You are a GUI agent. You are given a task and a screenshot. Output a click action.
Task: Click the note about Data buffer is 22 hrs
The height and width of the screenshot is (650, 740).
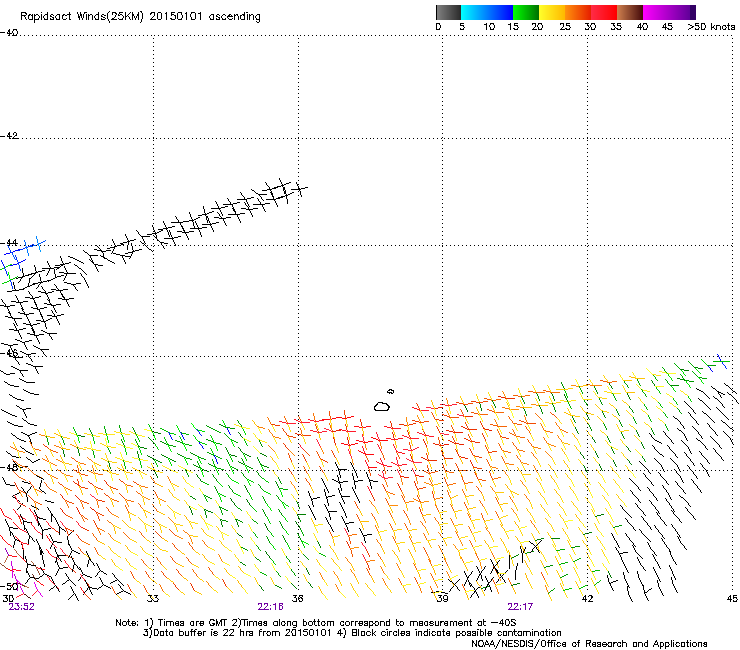click(x=352, y=633)
